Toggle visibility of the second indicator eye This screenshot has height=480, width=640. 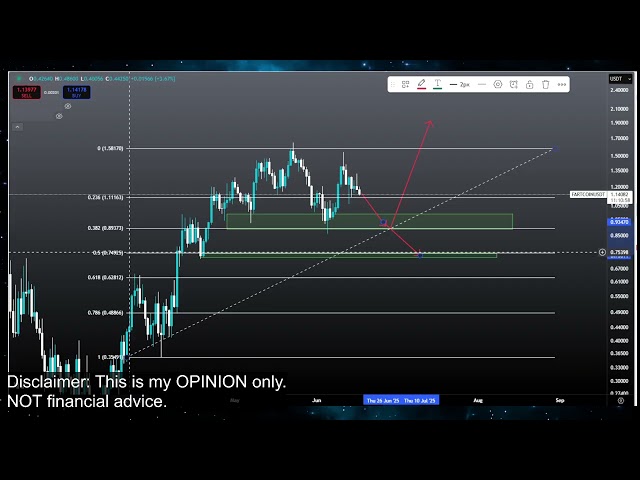tap(59, 116)
